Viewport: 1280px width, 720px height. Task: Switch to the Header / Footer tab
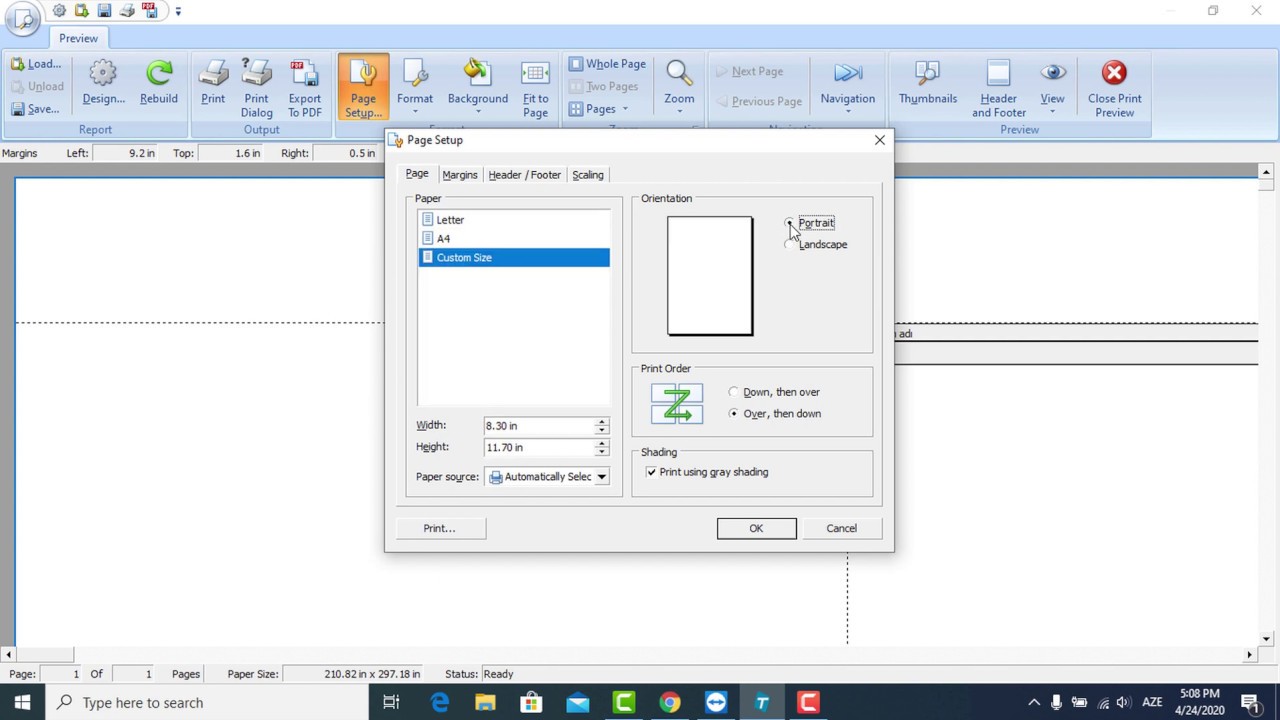525,175
